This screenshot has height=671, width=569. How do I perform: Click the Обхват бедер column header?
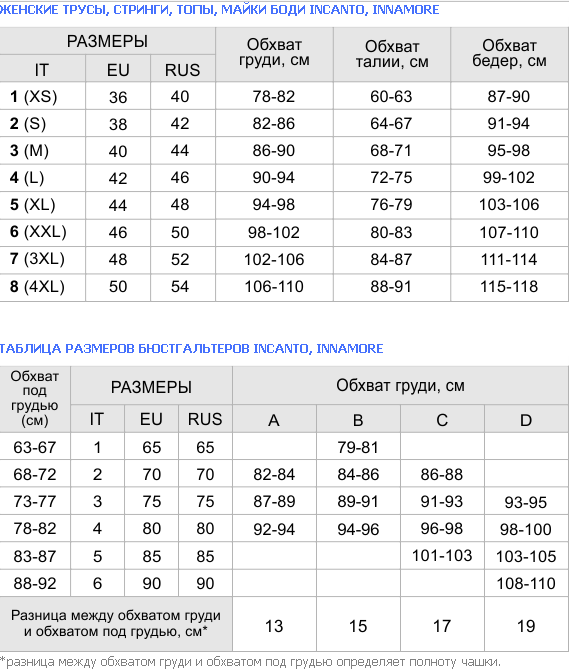tap(509, 54)
